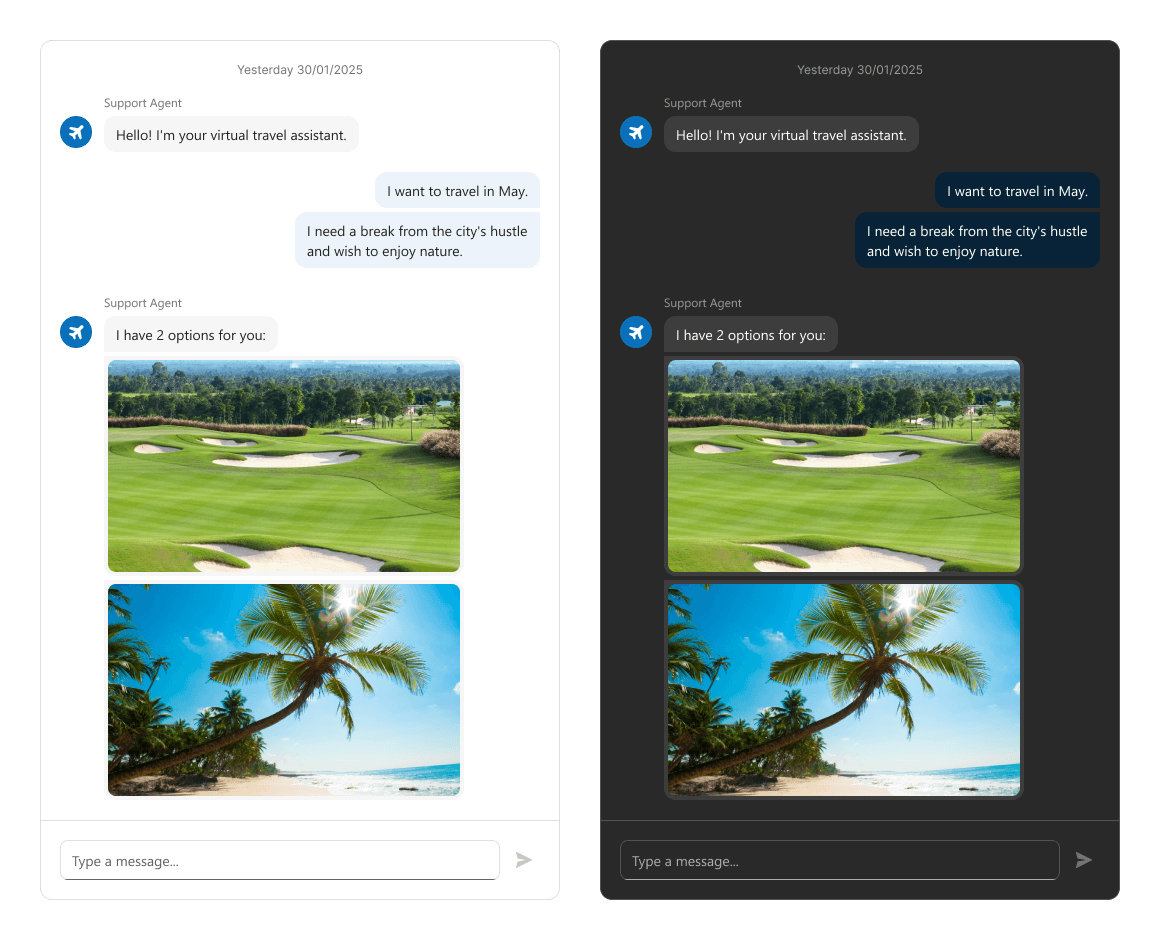1160x940 pixels.
Task: Click the 'Type a message...' field in light theme
Action: tap(280, 859)
